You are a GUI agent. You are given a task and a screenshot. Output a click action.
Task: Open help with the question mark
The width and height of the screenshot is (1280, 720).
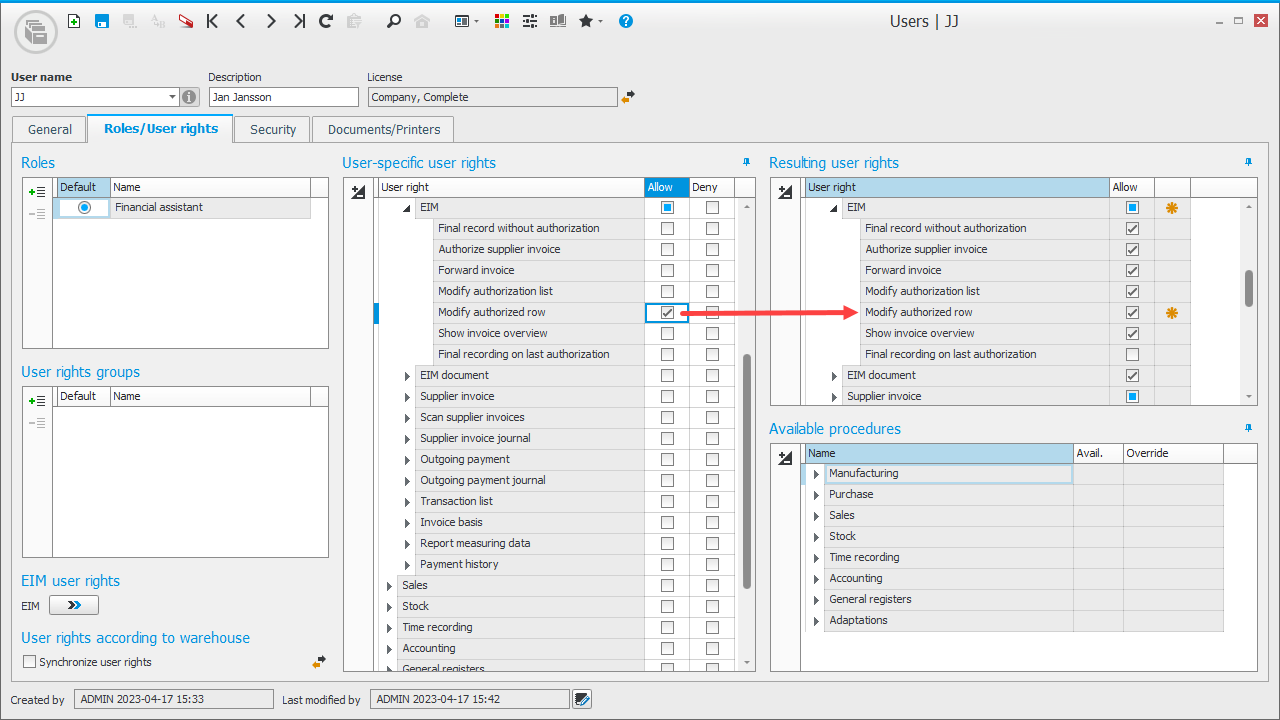click(626, 21)
